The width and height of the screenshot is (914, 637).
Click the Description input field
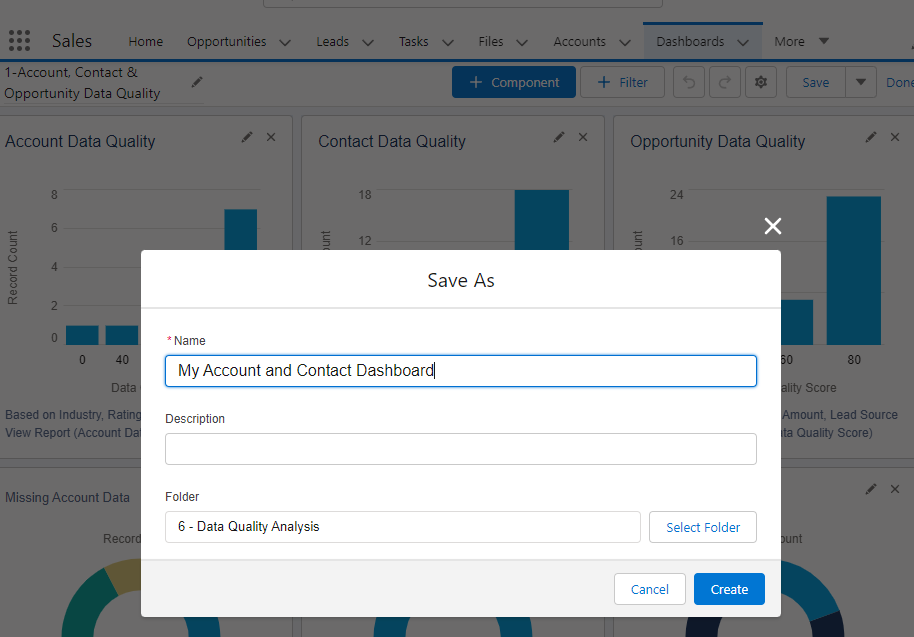(460, 449)
